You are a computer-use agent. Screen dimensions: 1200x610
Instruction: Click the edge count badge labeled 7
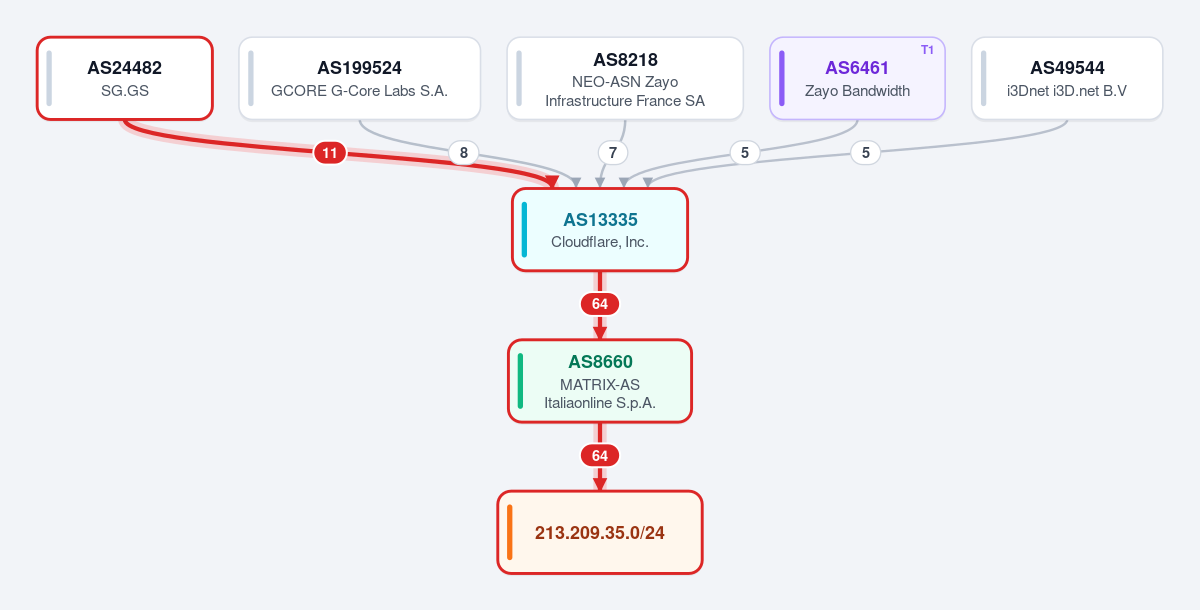(x=613, y=153)
